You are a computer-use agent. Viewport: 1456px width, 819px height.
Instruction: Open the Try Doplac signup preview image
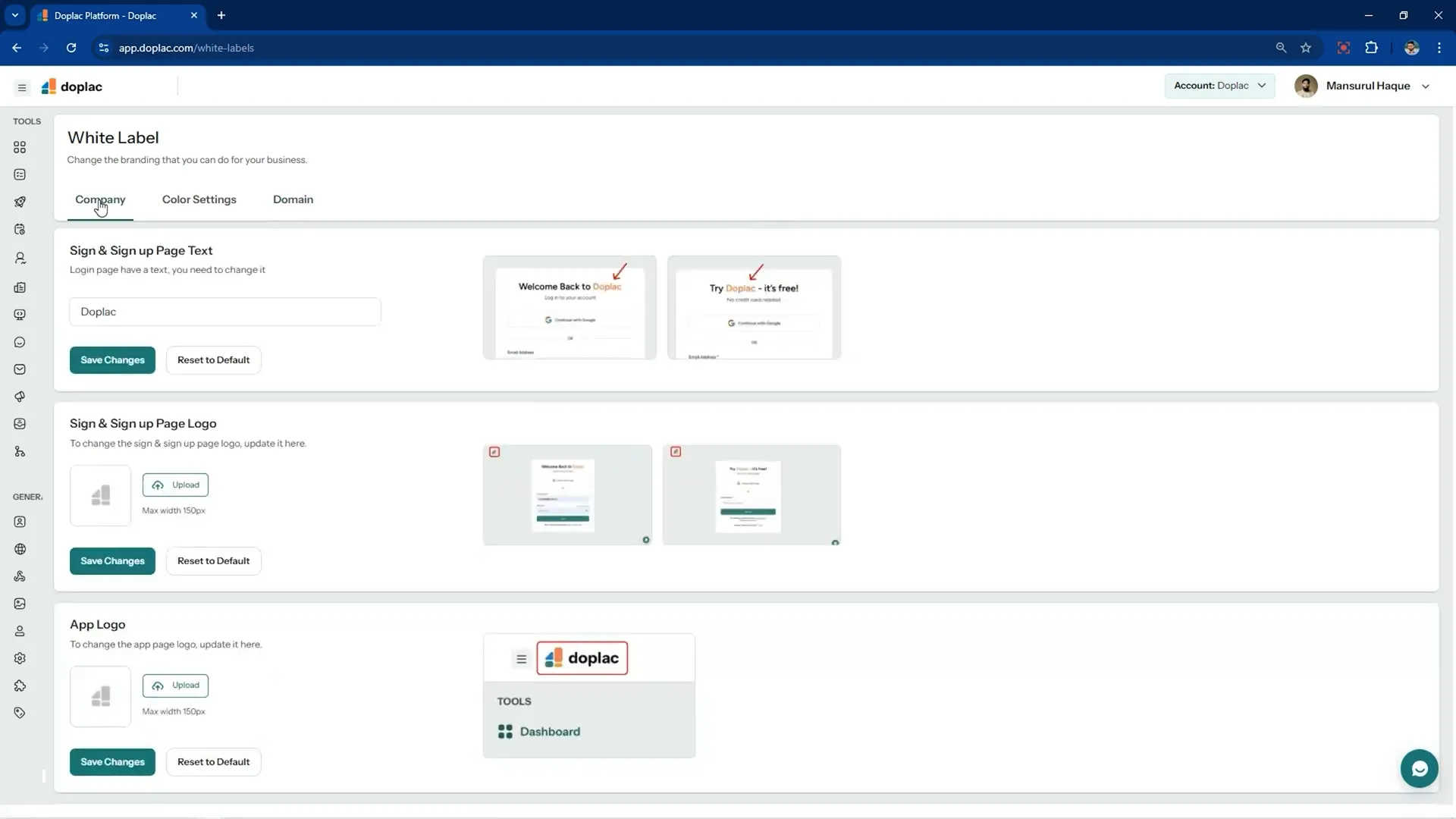tap(754, 307)
